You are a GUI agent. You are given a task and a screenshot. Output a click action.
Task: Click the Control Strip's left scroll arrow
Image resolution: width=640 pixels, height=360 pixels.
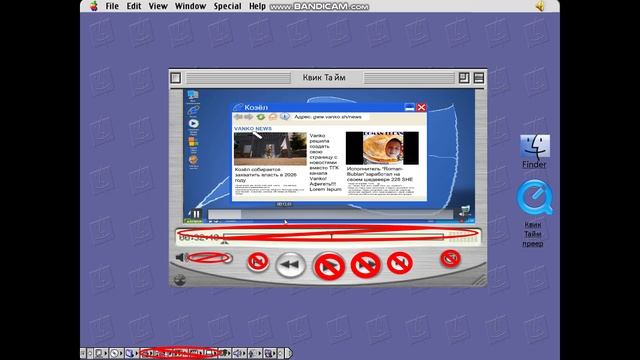(90, 353)
